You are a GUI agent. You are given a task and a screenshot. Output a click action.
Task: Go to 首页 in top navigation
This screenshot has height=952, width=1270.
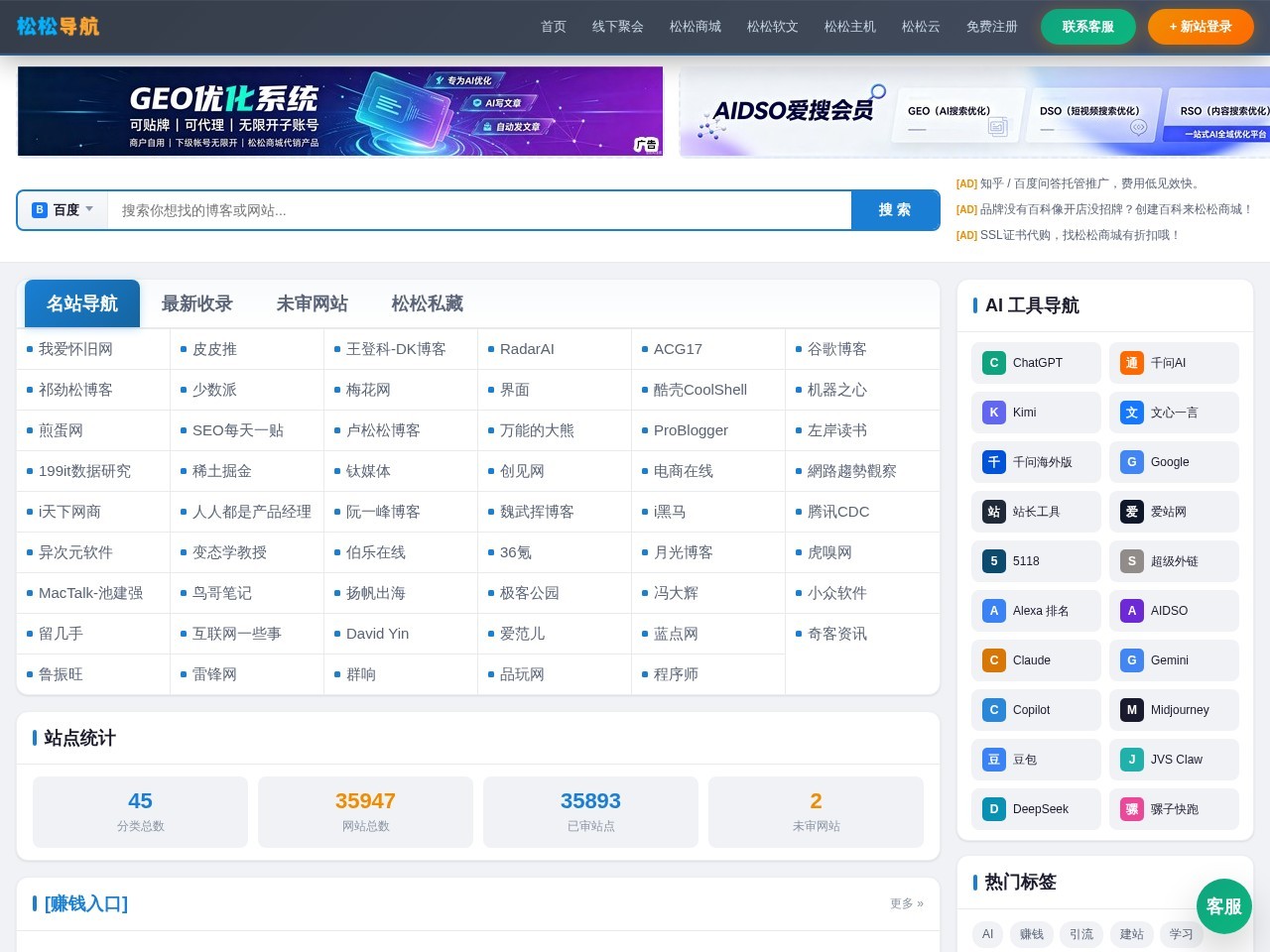click(x=554, y=27)
